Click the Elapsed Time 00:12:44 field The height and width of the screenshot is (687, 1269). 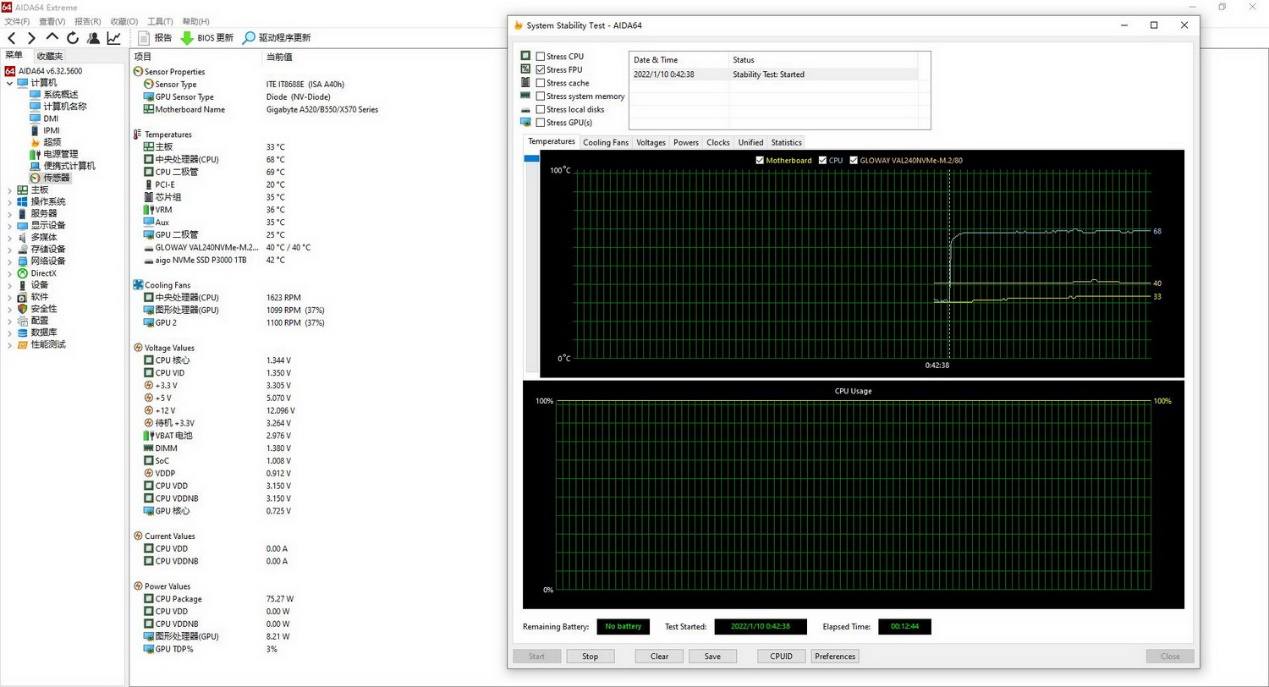click(x=904, y=627)
